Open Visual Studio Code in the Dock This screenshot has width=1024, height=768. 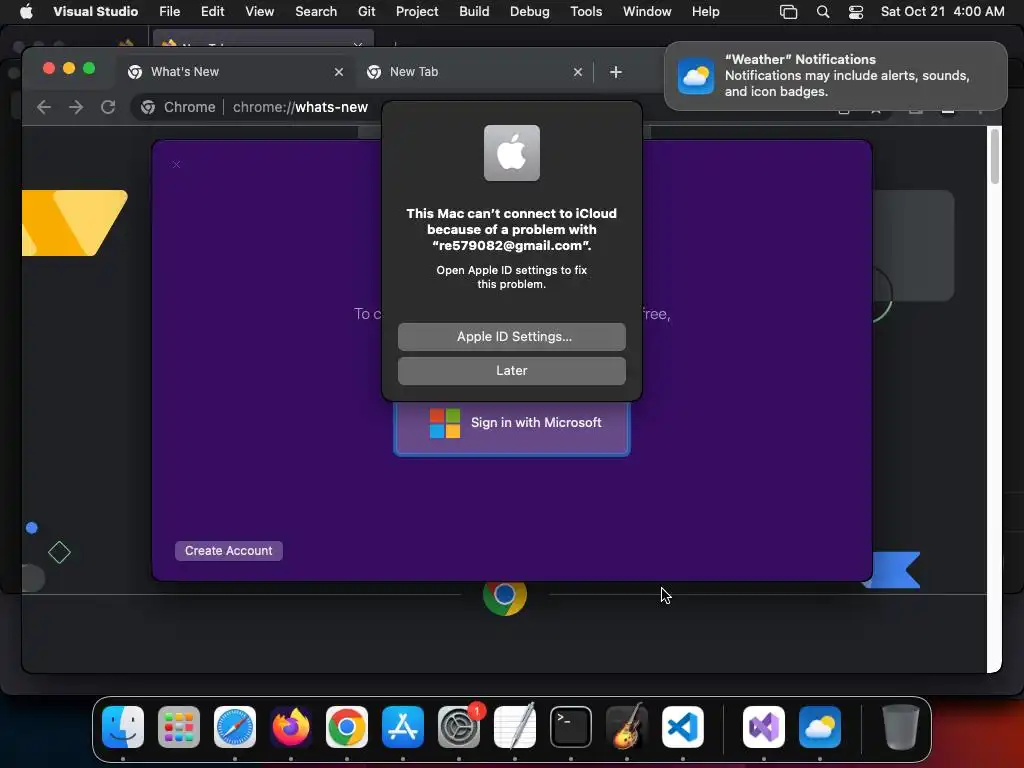tap(682, 727)
